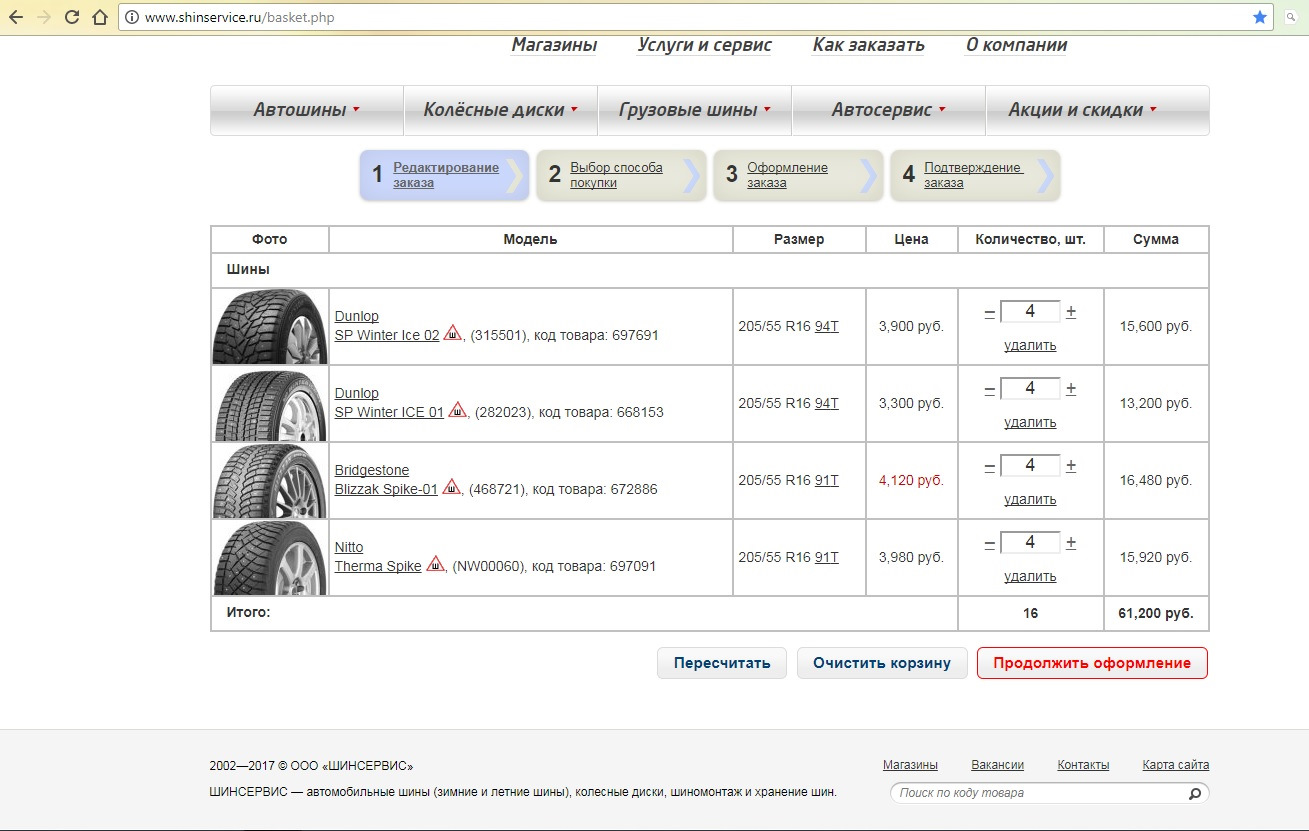Expand the Автосервис dropdown menu
The height and width of the screenshot is (831, 1309).
(x=888, y=110)
